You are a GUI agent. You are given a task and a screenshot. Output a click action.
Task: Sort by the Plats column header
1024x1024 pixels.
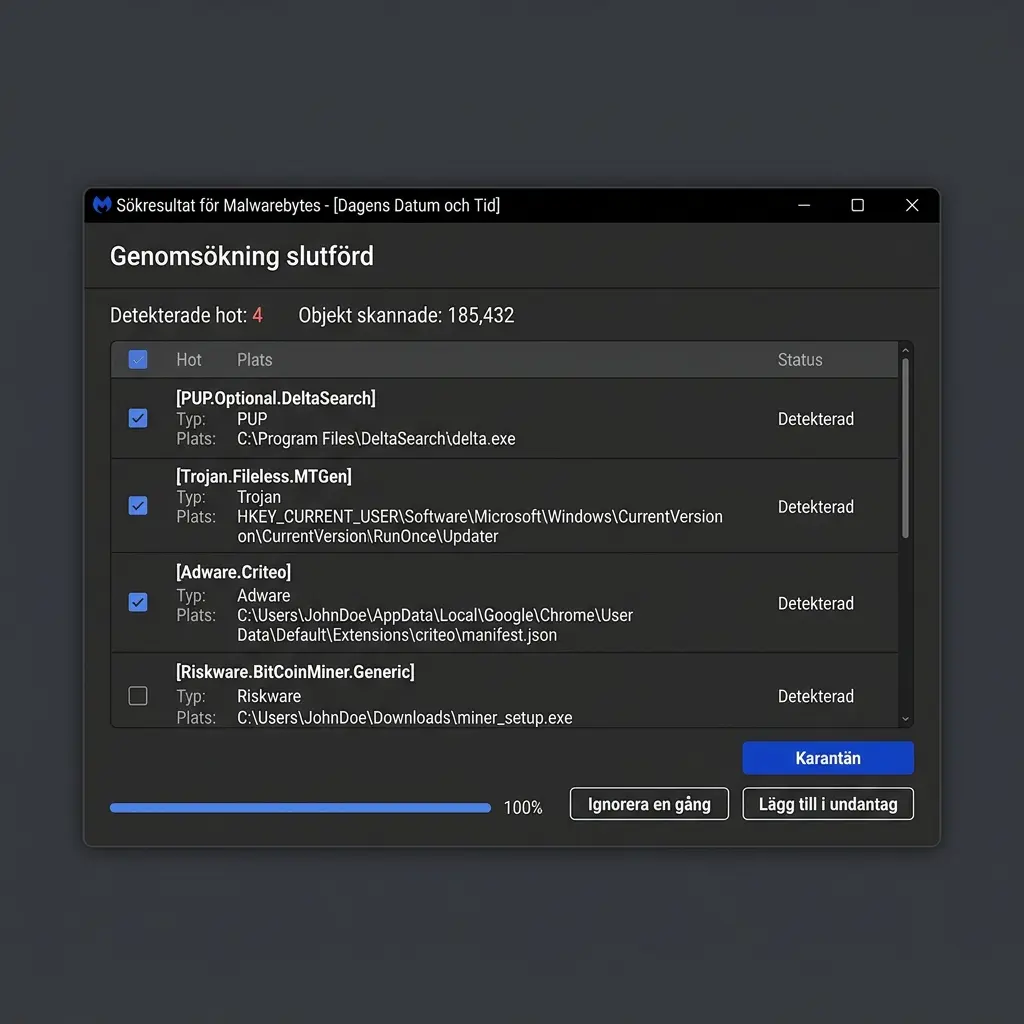[x=255, y=360]
